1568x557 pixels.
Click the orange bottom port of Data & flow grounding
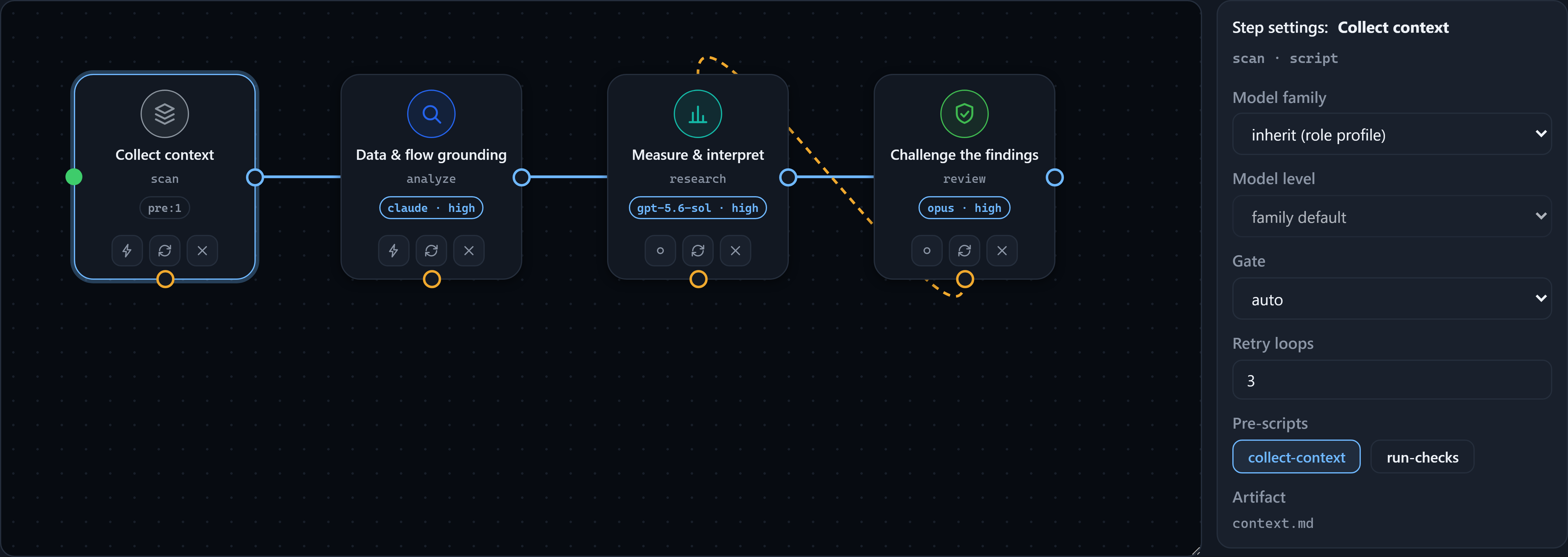click(x=432, y=279)
